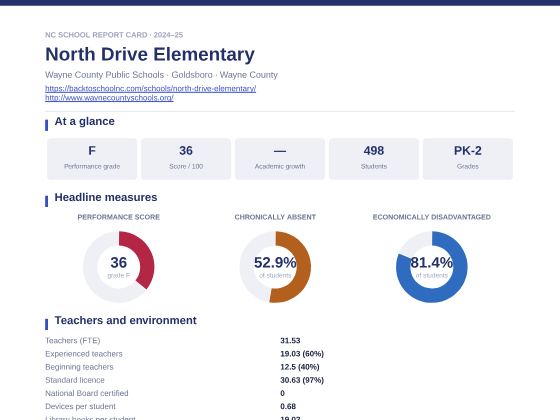
Task: Click the Wayne County Public Schools subtitle
Action: tap(161, 75)
